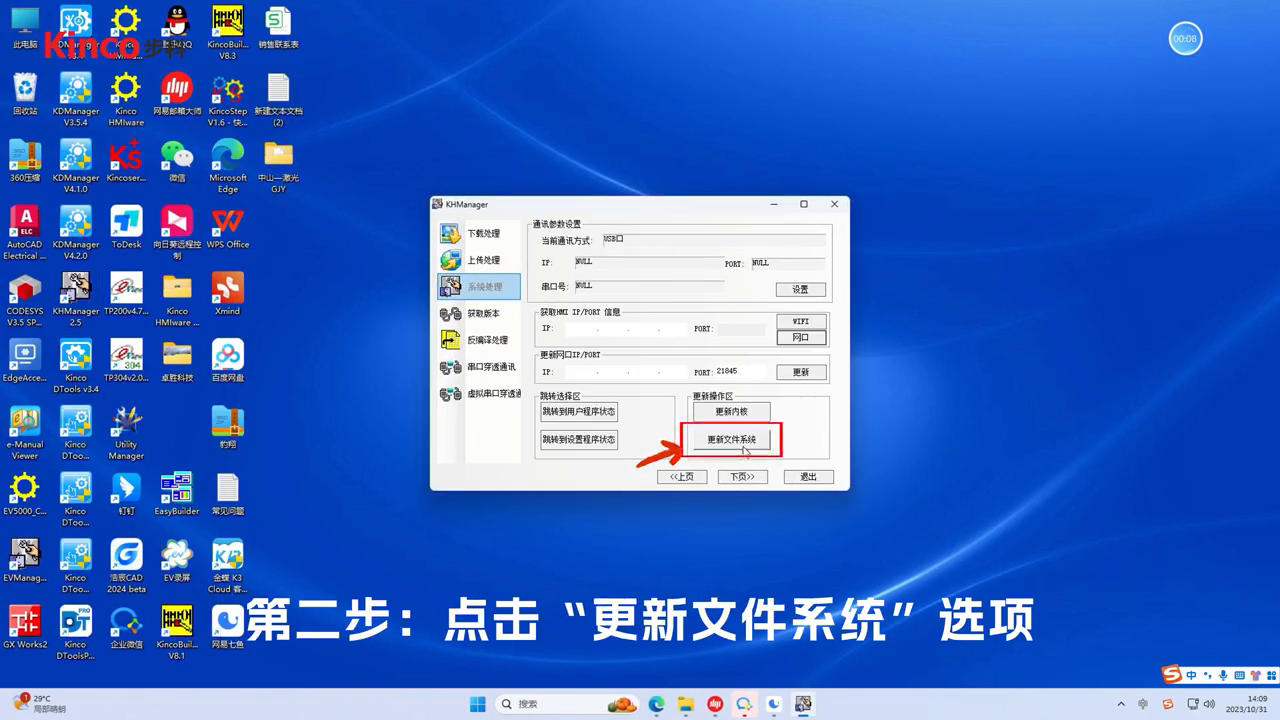Open the ToDesk desktop shortcut
This screenshot has width=1280, height=720.
[126, 227]
